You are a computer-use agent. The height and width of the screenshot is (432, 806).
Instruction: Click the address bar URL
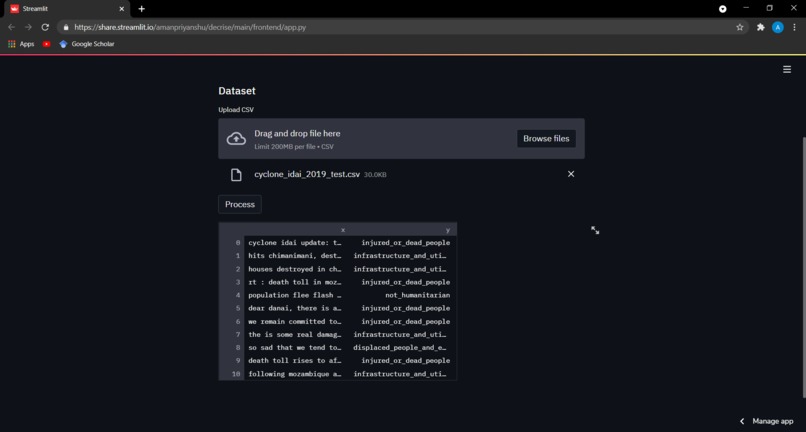point(190,27)
